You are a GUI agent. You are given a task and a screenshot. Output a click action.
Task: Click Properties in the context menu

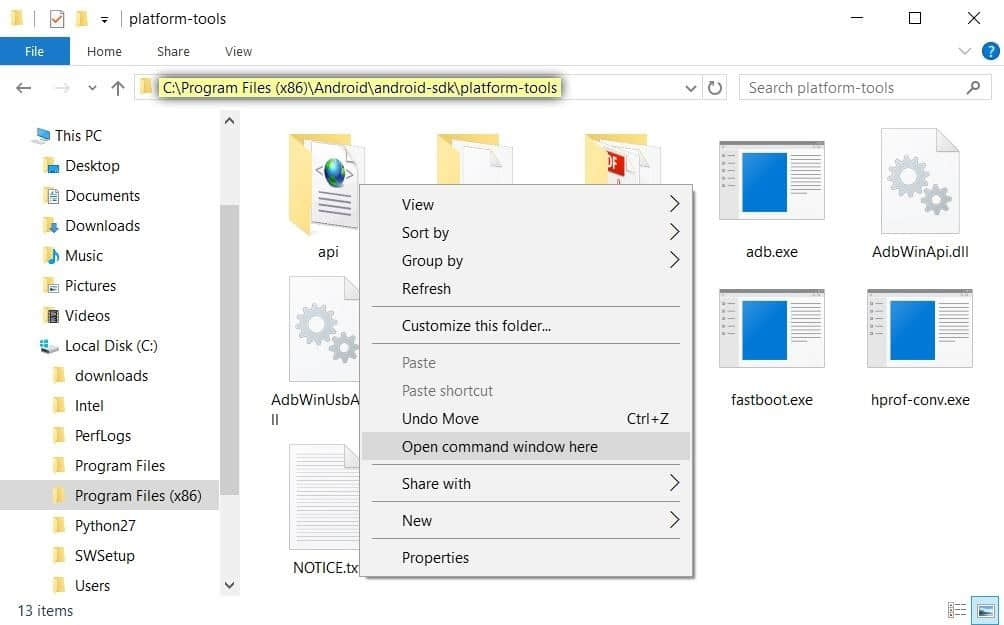click(435, 557)
